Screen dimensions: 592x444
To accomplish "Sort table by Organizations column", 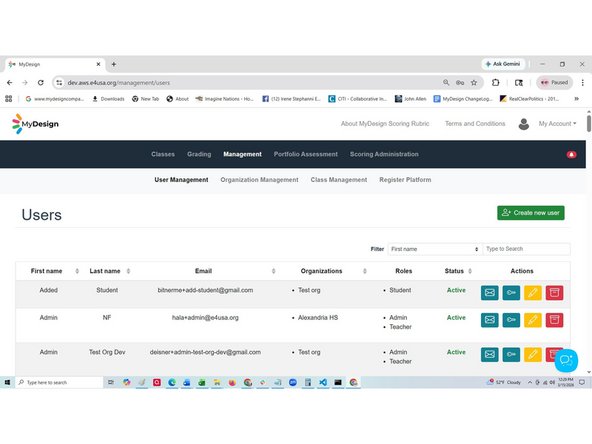I will click(365, 271).
